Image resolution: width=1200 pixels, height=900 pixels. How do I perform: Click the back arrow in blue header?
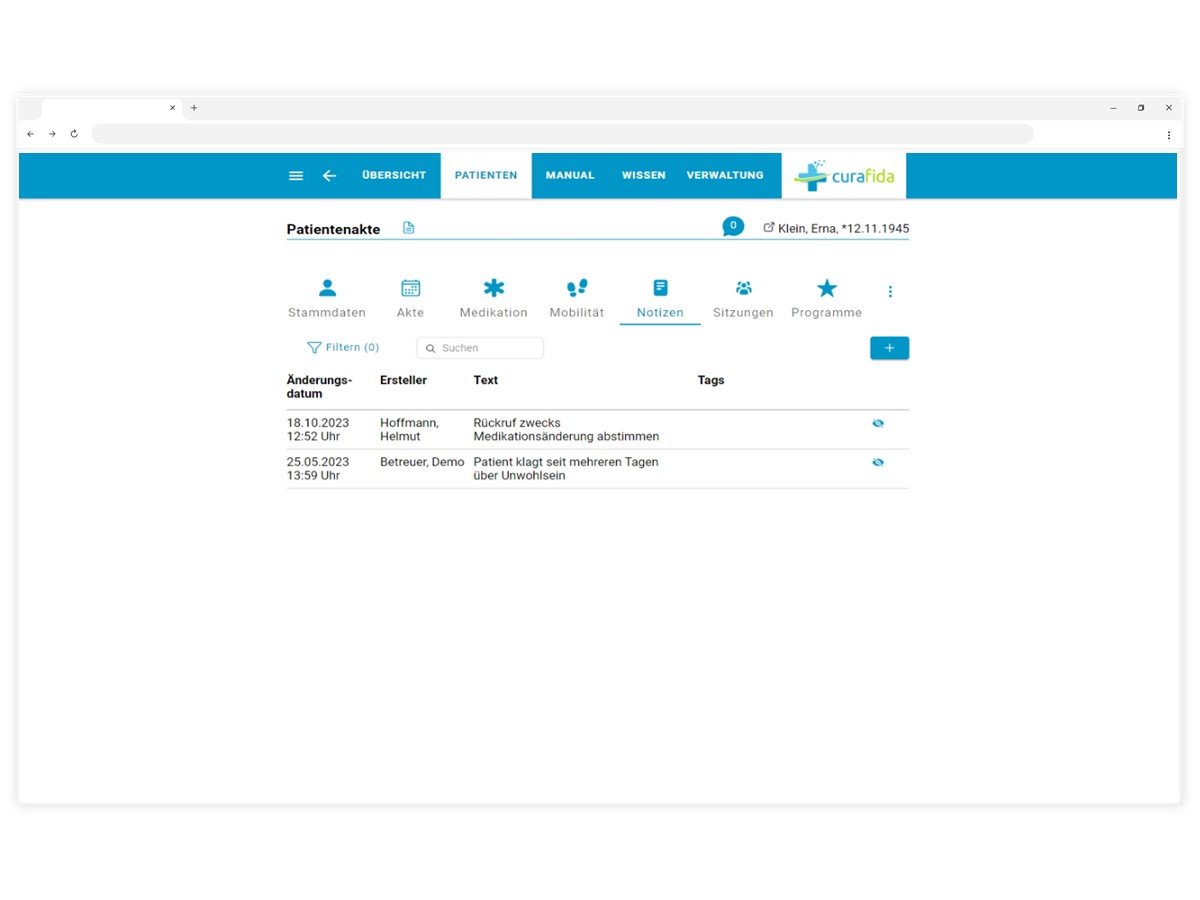coord(329,175)
